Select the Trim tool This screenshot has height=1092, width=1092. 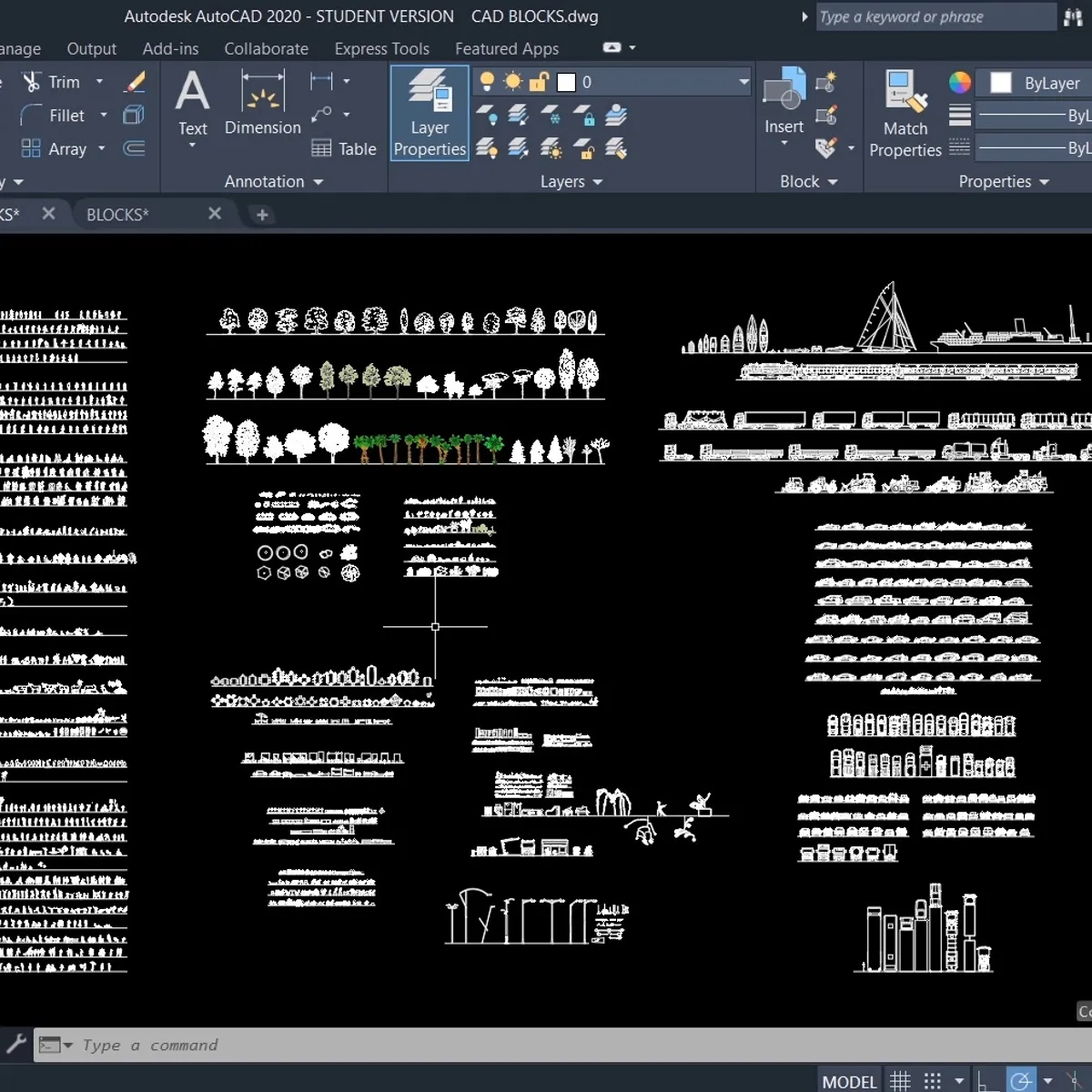tap(53, 82)
